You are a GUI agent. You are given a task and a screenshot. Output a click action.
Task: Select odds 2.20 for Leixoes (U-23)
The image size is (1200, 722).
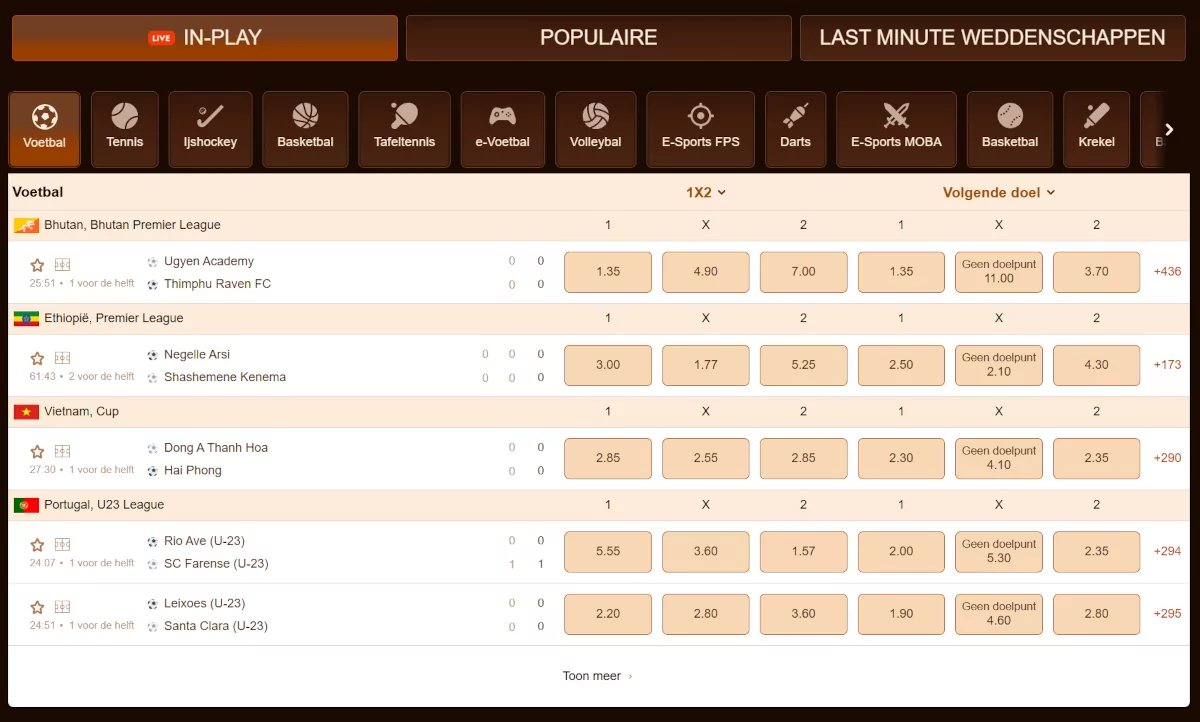pyautogui.click(x=608, y=614)
